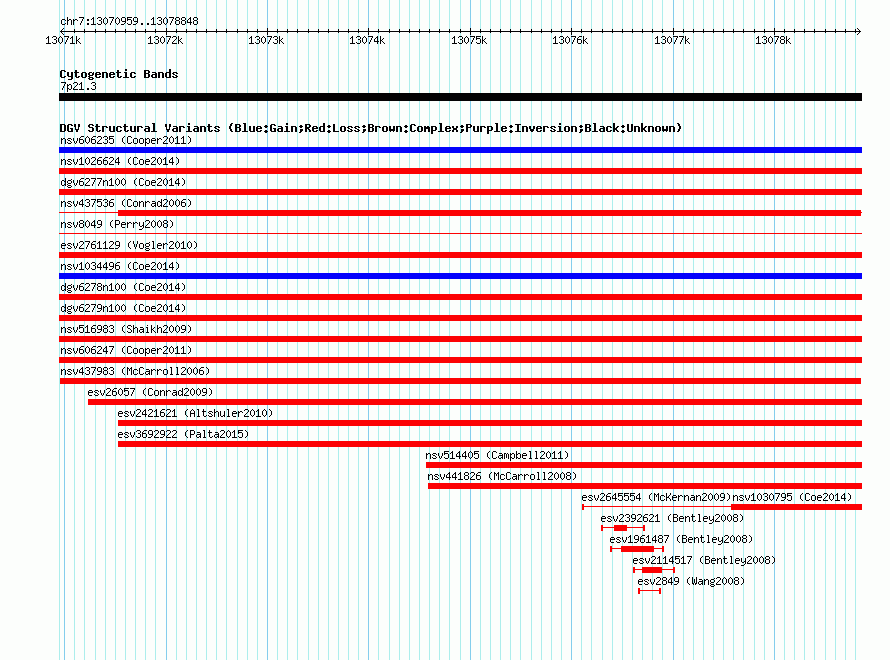The height and width of the screenshot is (660, 890).
Task: Open variant dgv6279n100 (Coe2014) label
Action: click(123, 308)
